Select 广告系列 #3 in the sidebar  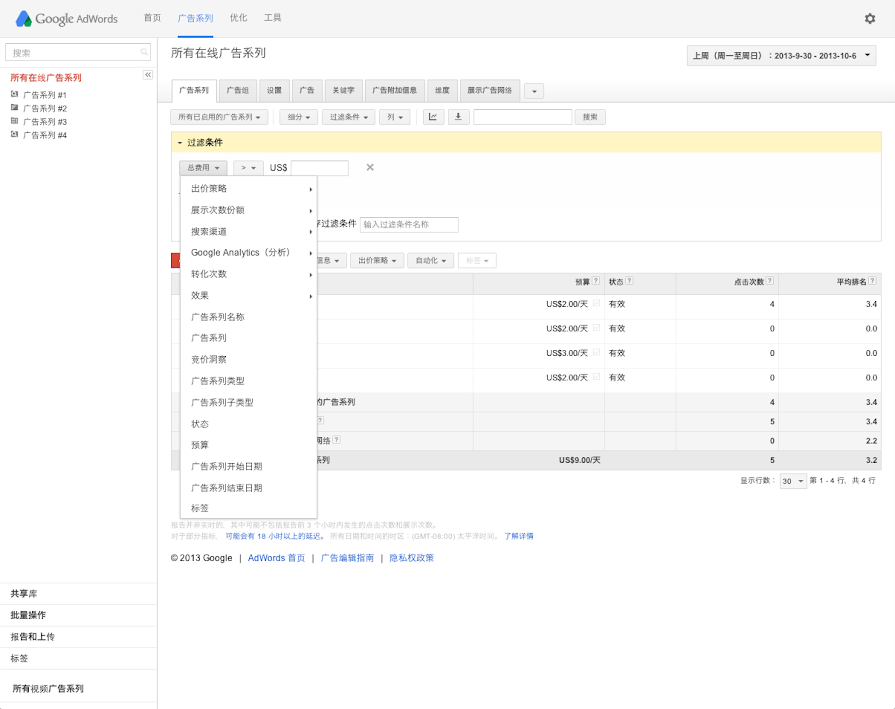(x=44, y=121)
